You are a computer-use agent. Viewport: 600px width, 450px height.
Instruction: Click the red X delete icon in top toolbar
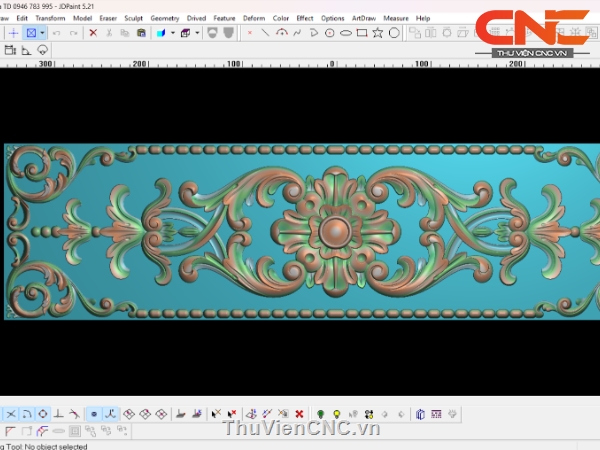click(x=93, y=33)
